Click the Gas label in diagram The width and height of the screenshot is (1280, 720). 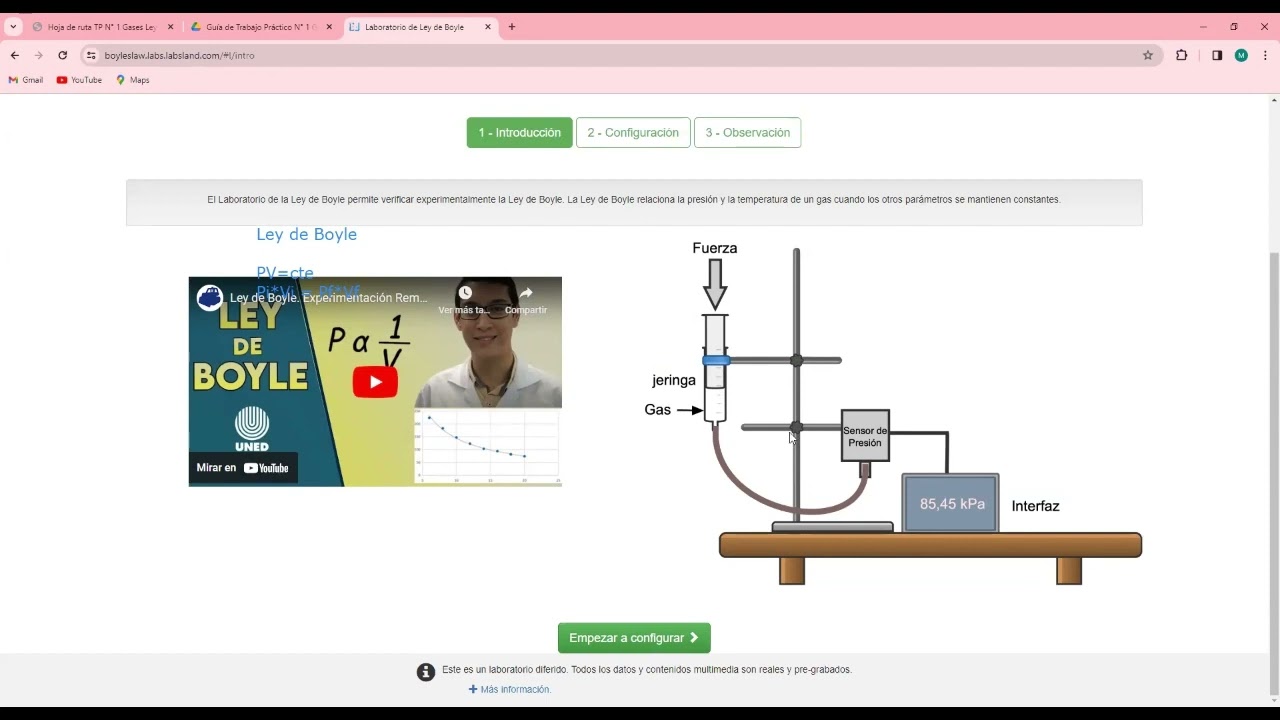pos(657,410)
